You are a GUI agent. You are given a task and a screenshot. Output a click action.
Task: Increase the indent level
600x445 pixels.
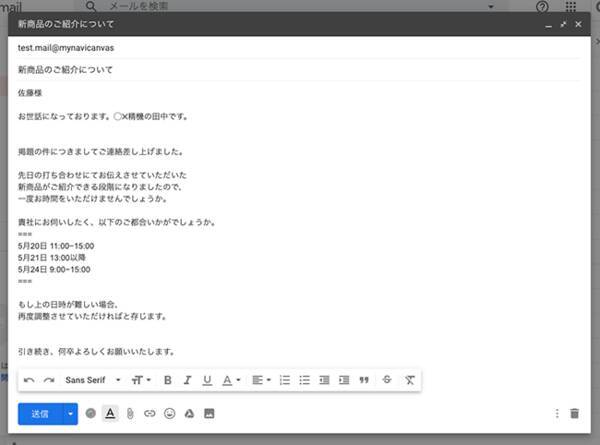344,380
